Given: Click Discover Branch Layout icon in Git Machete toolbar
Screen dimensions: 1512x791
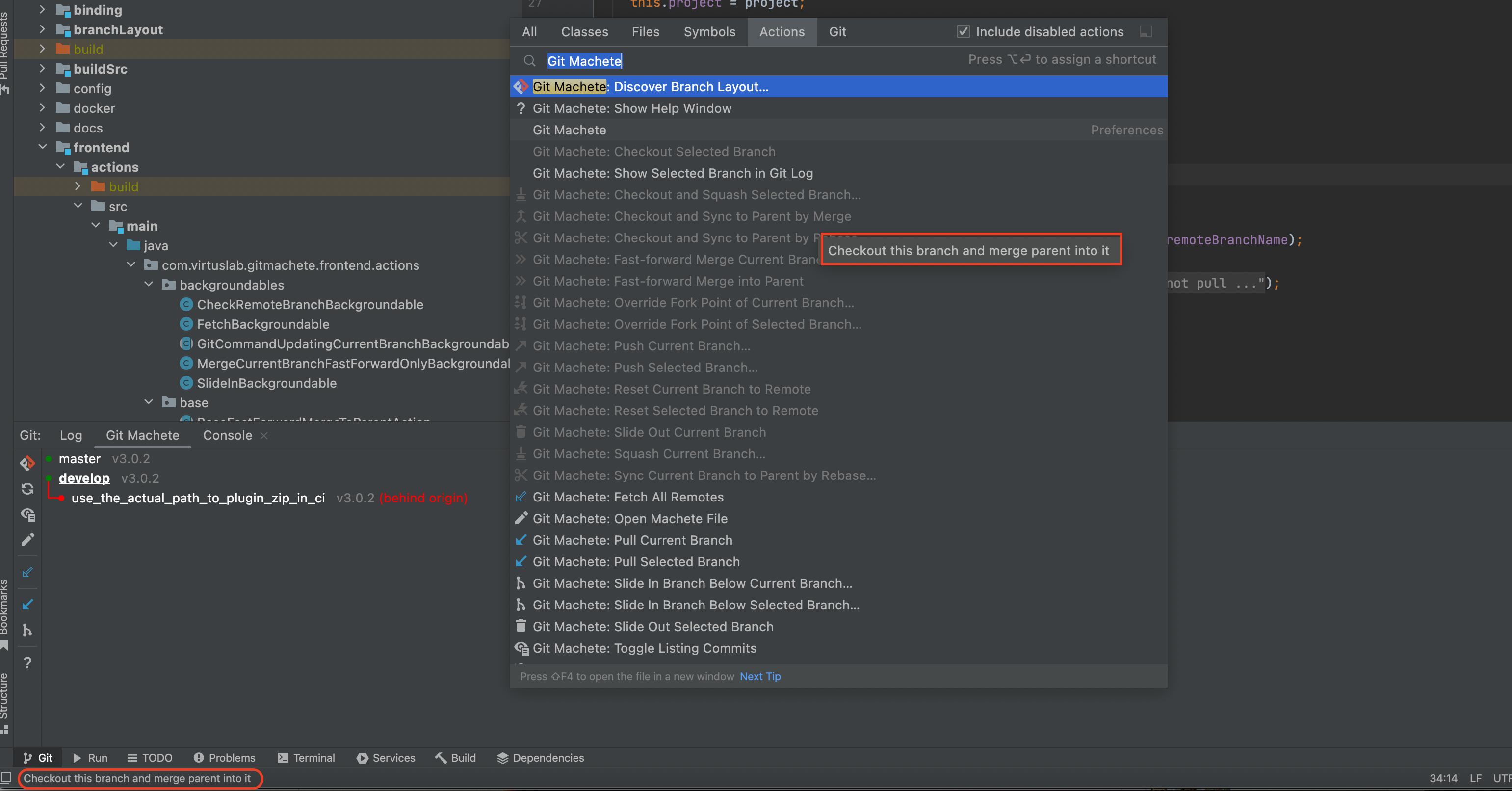Looking at the screenshot, I should click(27, 463).
